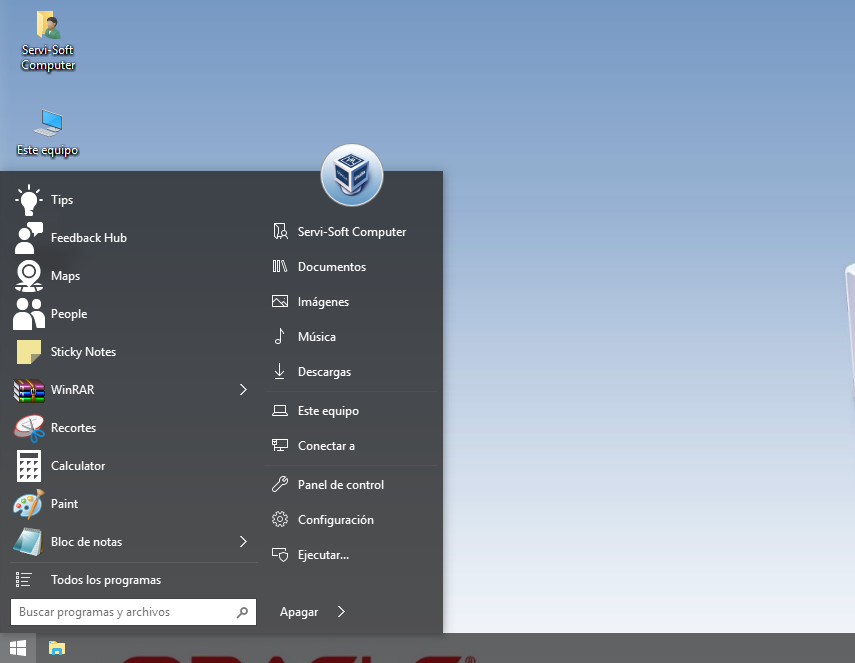
Task: Select the Tips menu entry label
Action: point(62,200)
